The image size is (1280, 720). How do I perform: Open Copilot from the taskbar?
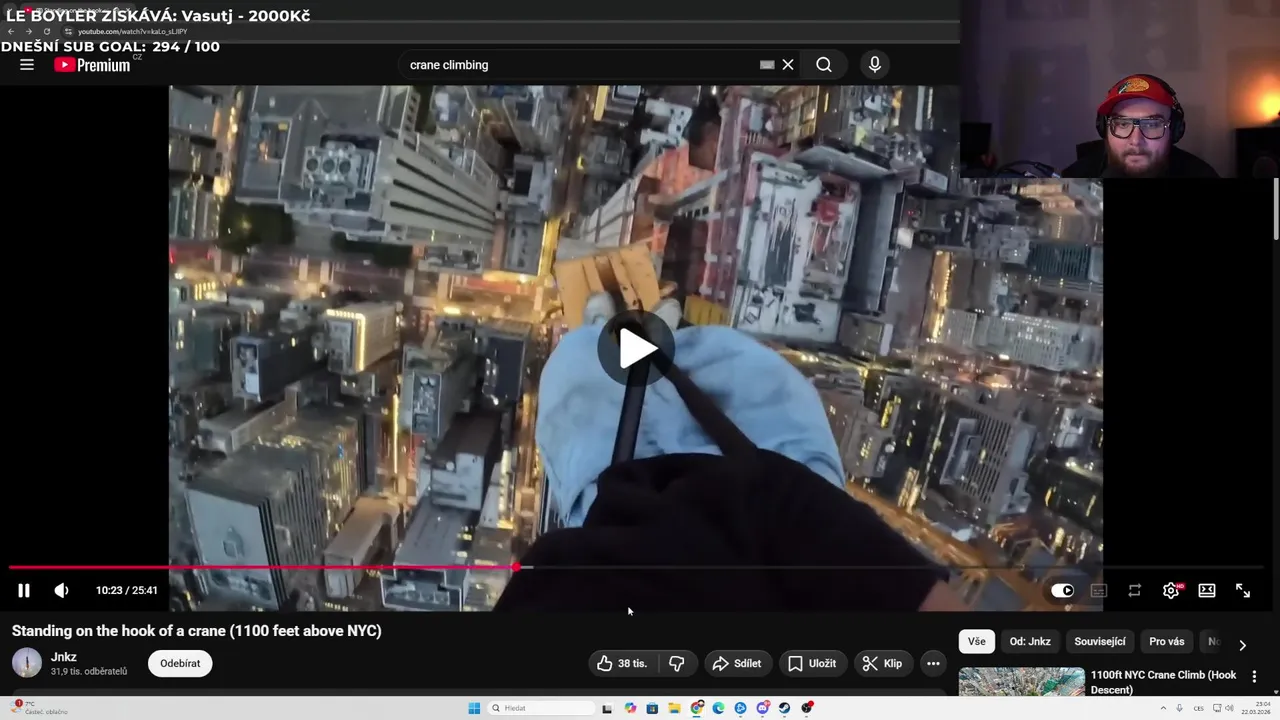click(x=630, y=708)
